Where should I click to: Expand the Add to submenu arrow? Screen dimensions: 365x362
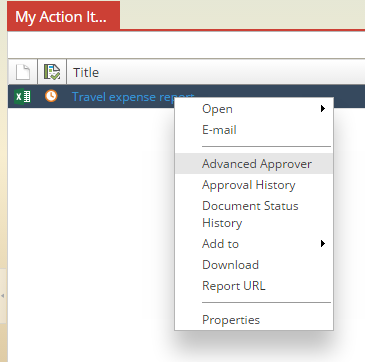[322, 244]
